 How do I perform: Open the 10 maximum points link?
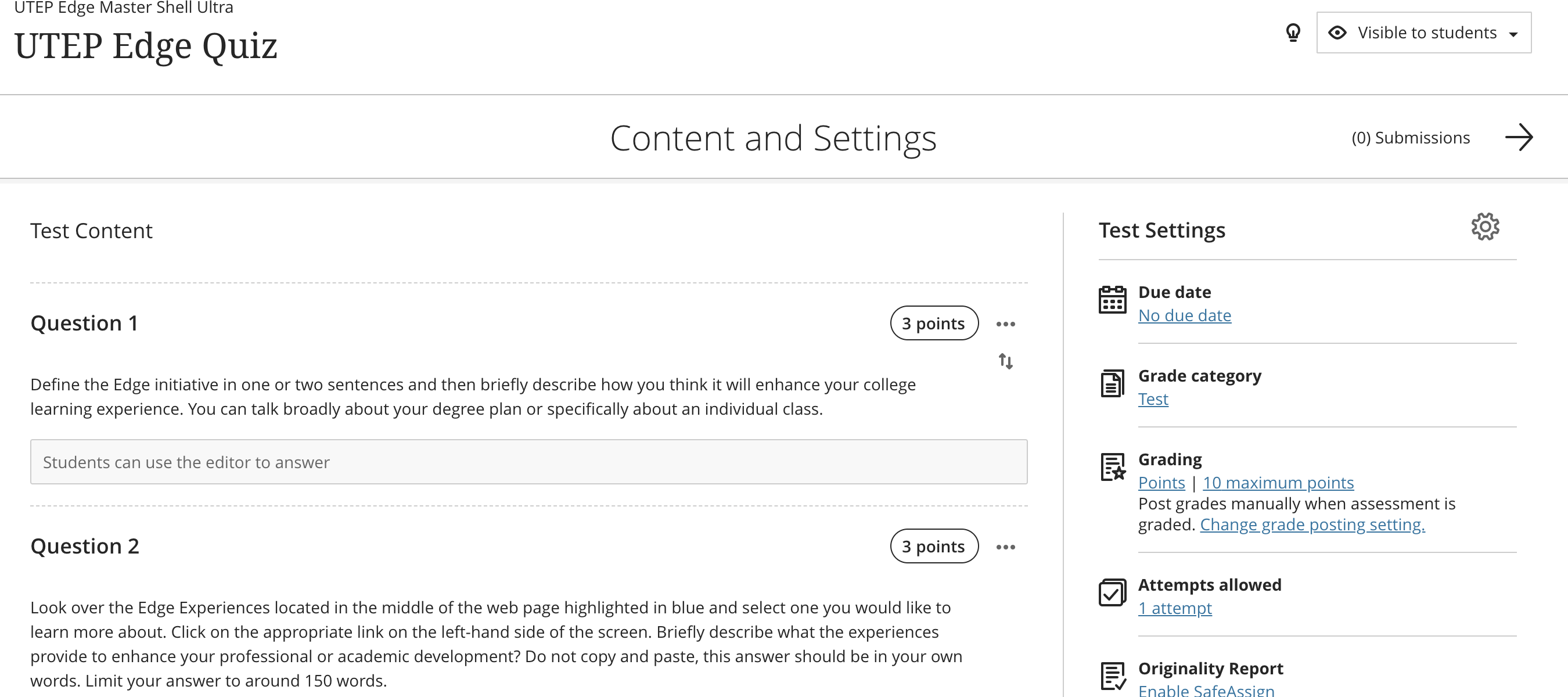[x=1278, y=483]
